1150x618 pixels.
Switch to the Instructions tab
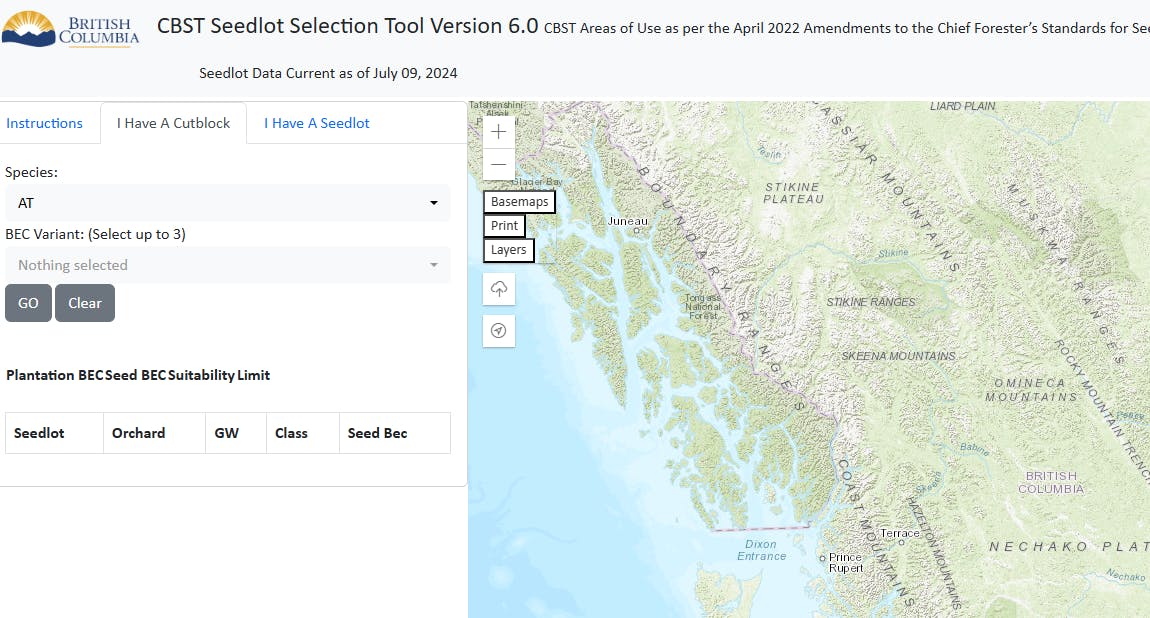[45, 122]
